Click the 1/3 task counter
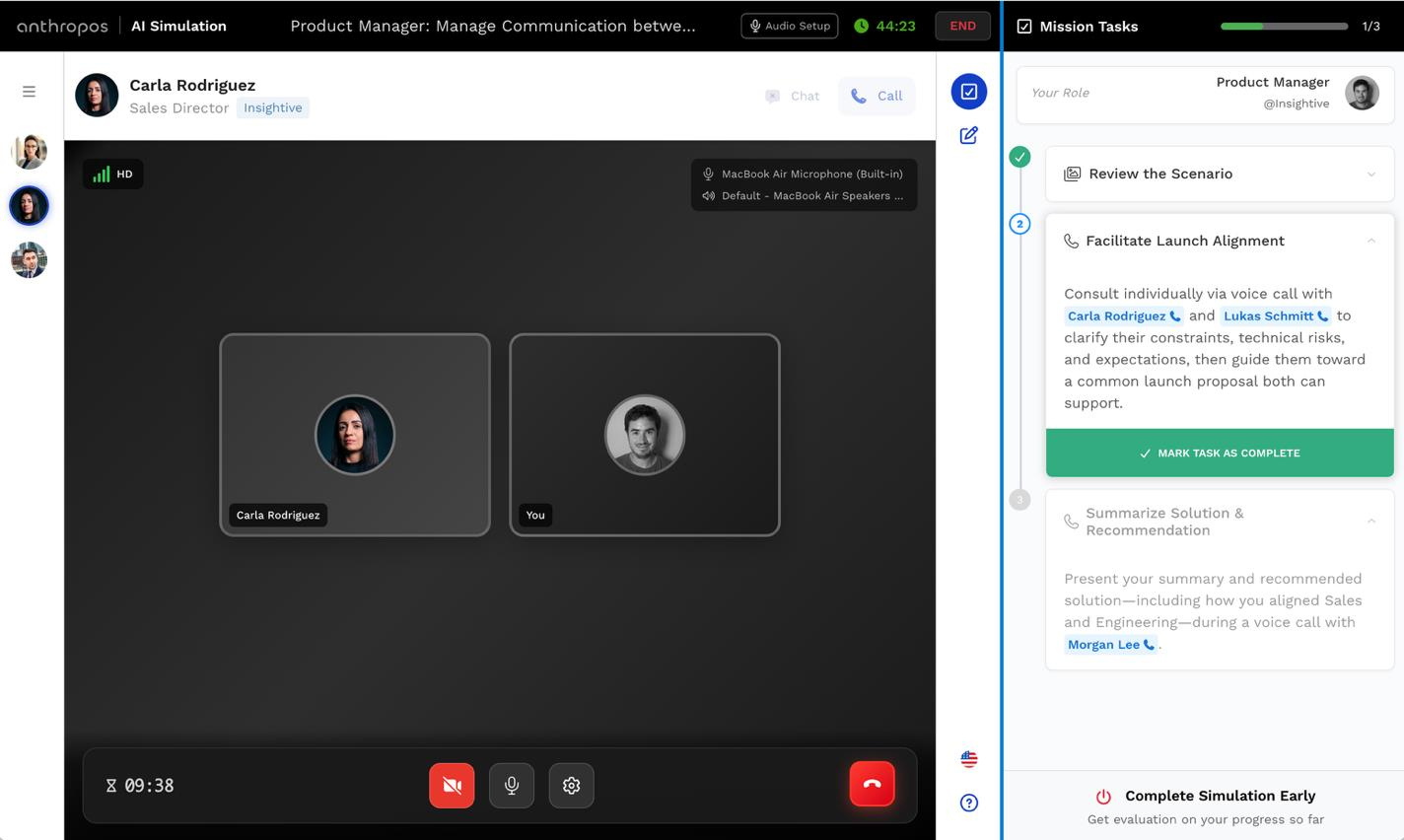 click(1370, 27)
